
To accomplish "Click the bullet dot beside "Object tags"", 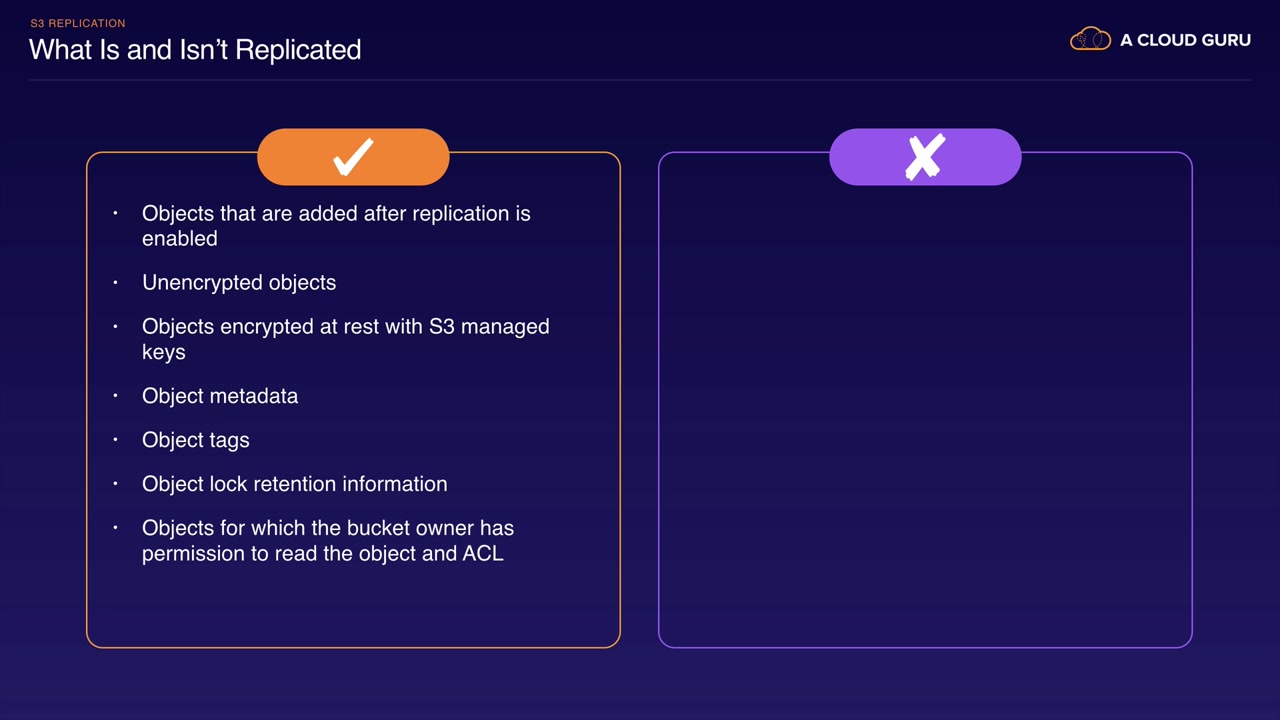I will (x=116, y=439).
